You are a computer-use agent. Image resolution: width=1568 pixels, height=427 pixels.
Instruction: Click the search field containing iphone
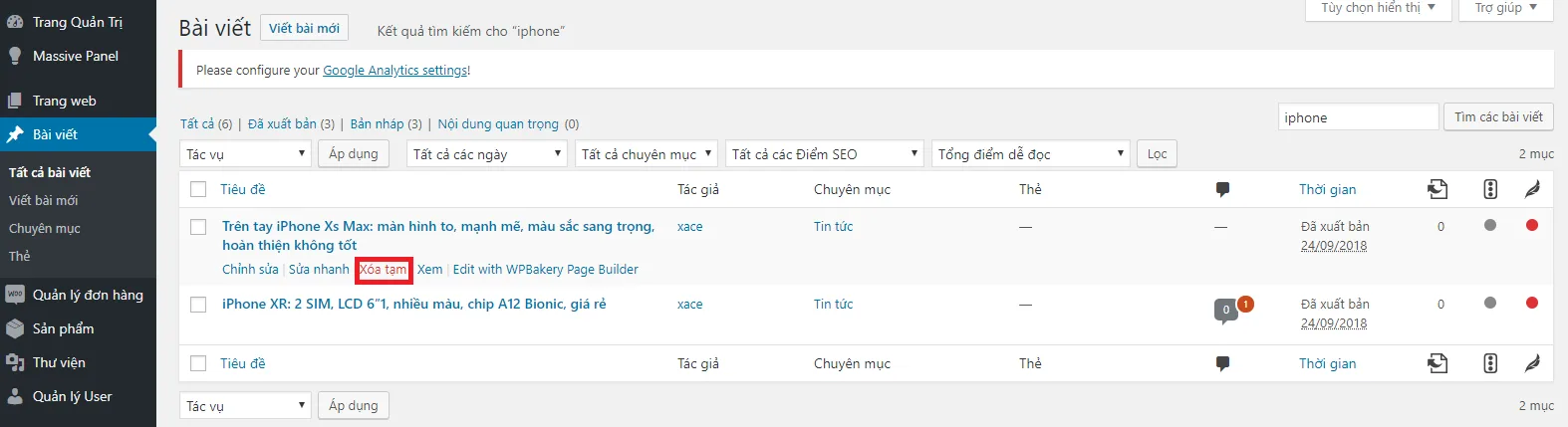[x=1358, y=117]
